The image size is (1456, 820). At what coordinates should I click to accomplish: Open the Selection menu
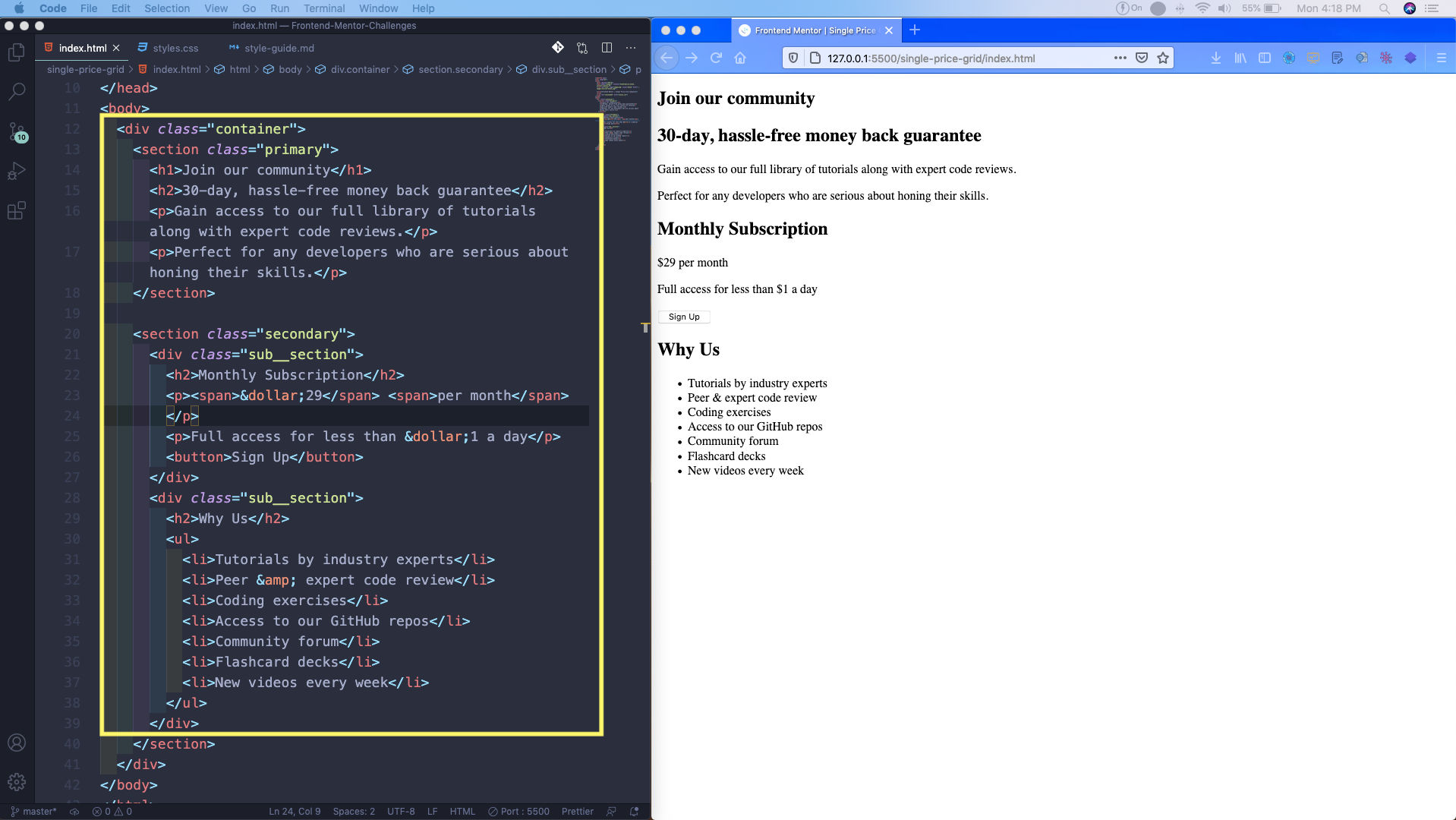point(167,8)
